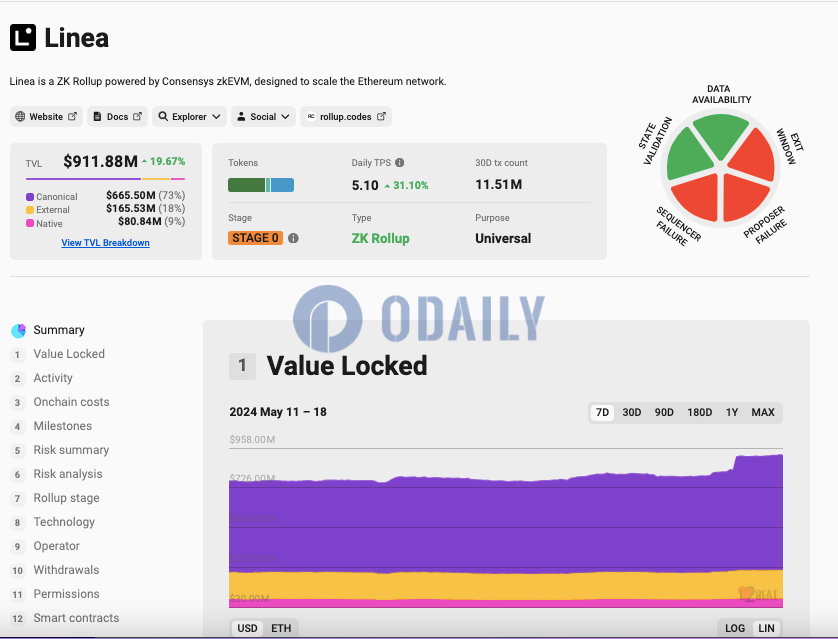The image size is (838, 639).
Task: Click the STAGE 0 badge
Action: [255, 238]
